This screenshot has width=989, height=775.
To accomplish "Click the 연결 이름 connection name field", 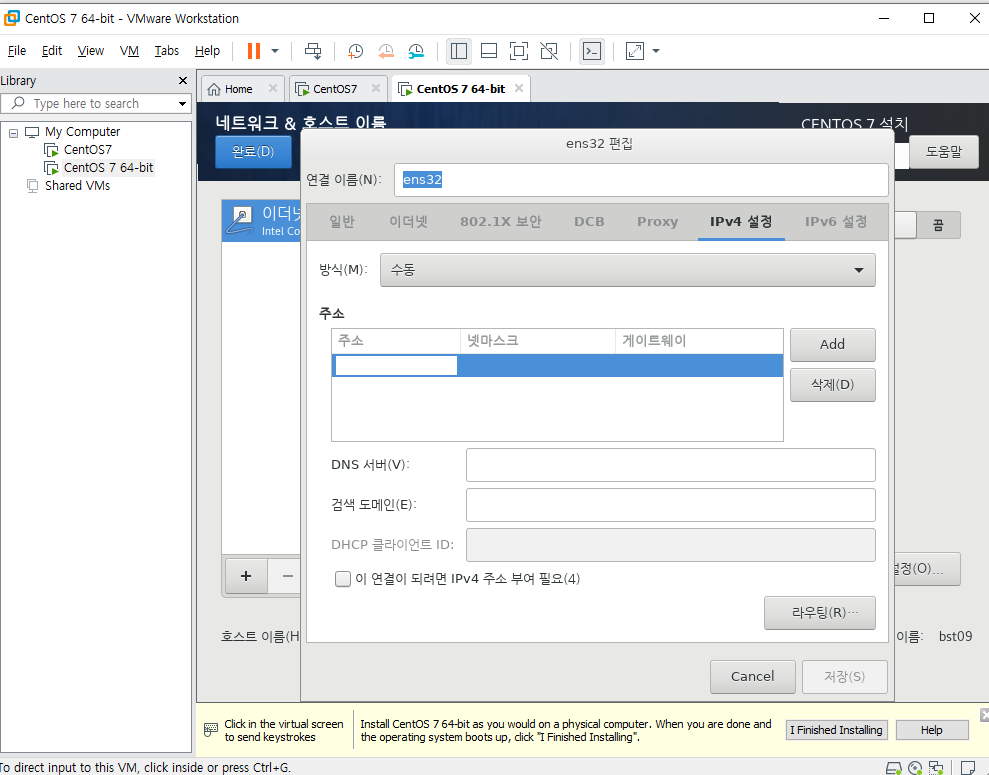I will (x=641, y=180).
